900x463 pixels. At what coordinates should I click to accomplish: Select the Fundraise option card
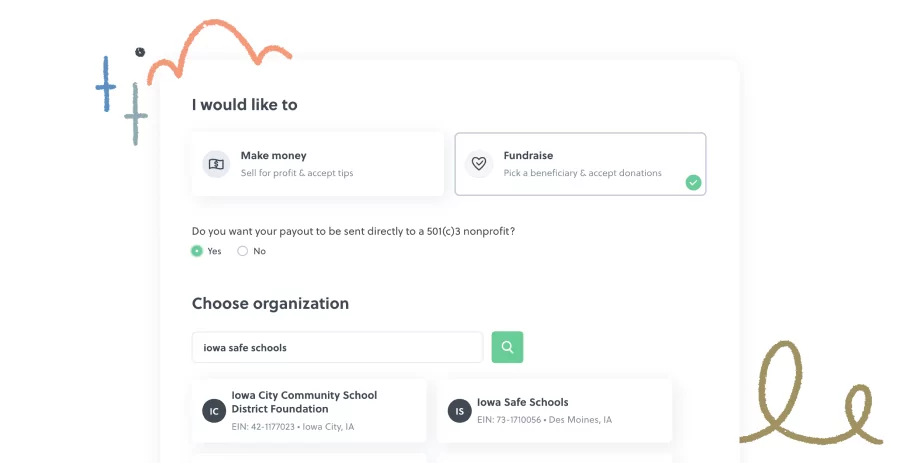[580, 164]
